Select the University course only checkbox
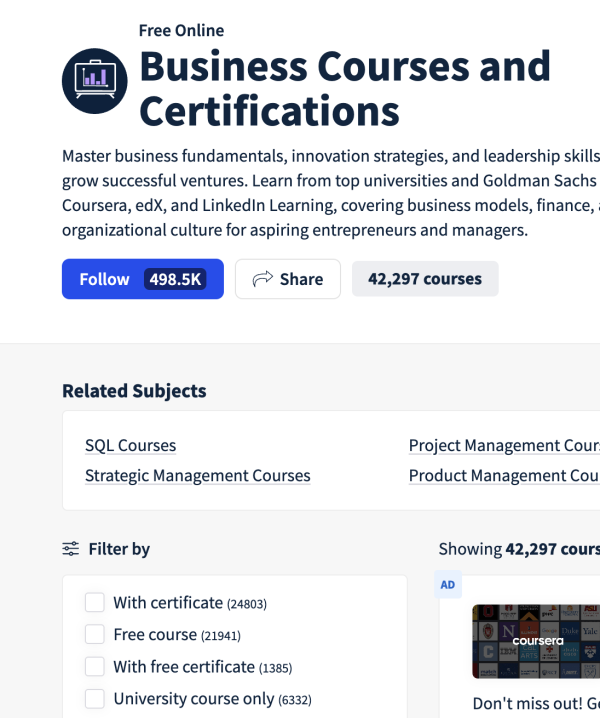Image resolution: width=600 pixels, height=718 pixels. [95, 698]
